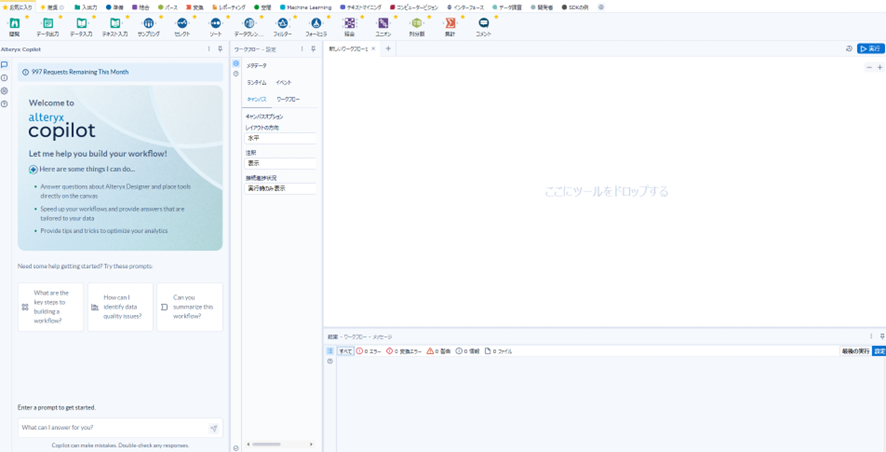
Task: Click the Run (実行) button
Action: click(871, 49)
